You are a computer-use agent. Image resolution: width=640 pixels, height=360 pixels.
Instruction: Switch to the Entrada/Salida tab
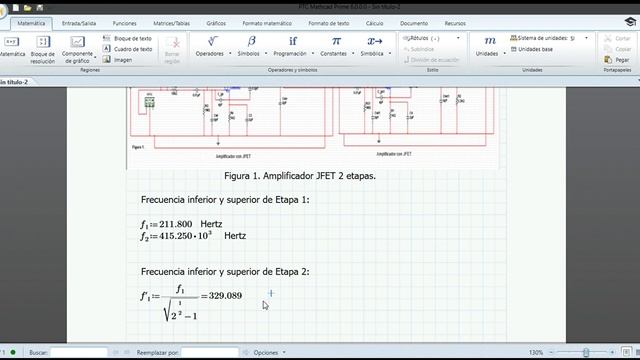point(79,24)
